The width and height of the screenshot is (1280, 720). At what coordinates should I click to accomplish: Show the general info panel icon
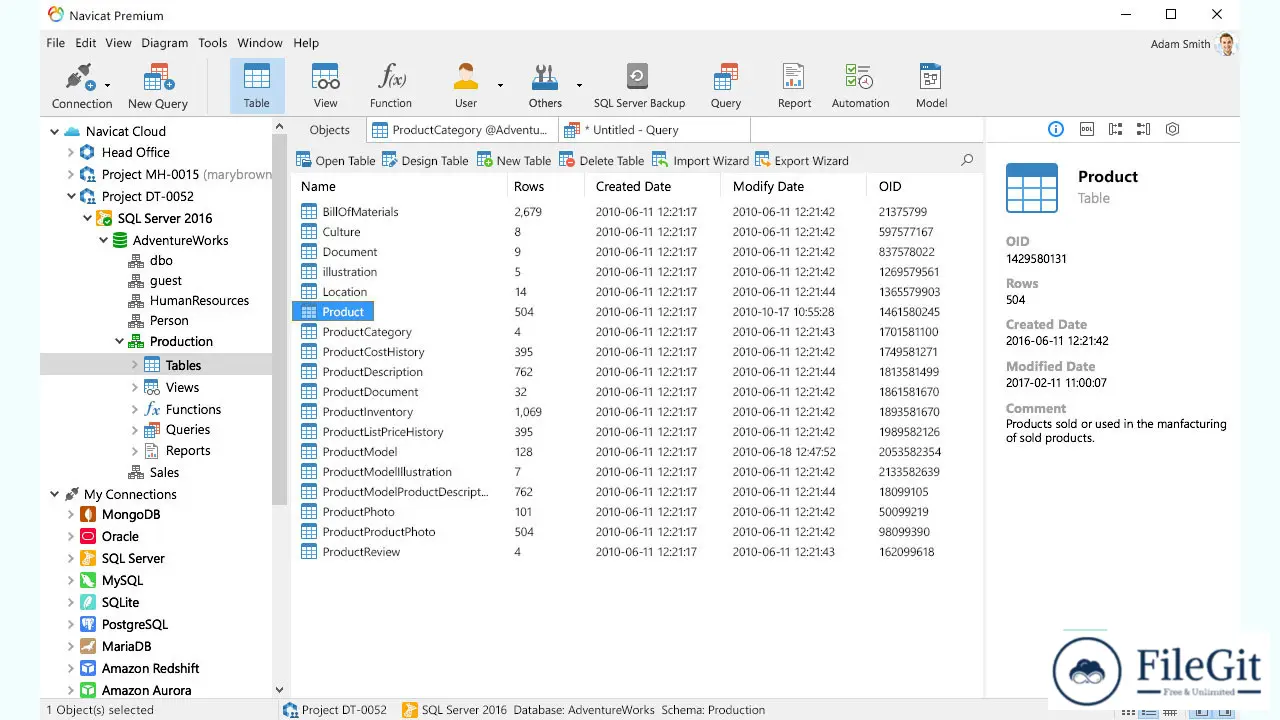click(x=1056, y=130)
